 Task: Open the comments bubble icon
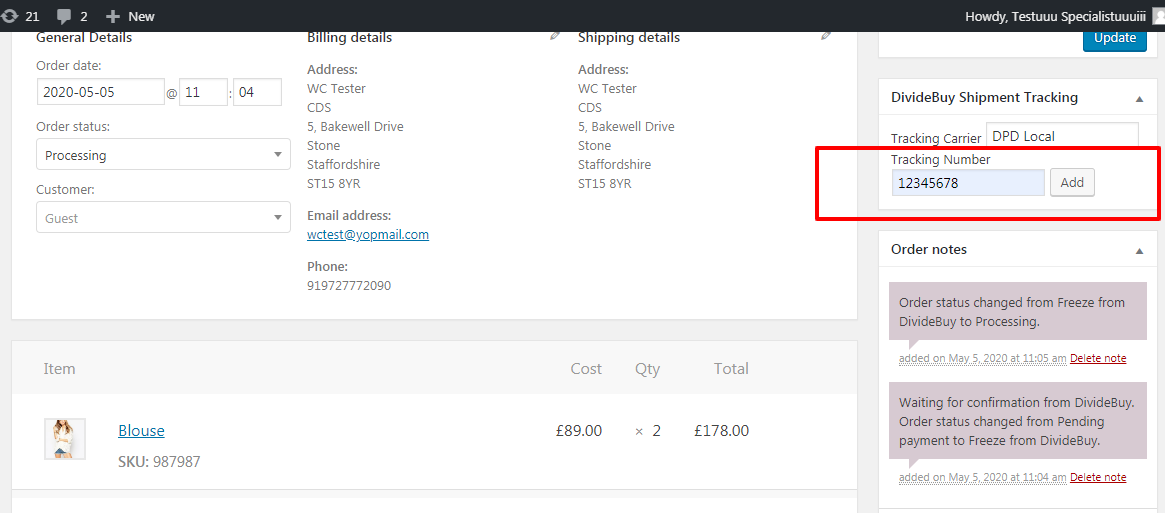tap(62, 16)
